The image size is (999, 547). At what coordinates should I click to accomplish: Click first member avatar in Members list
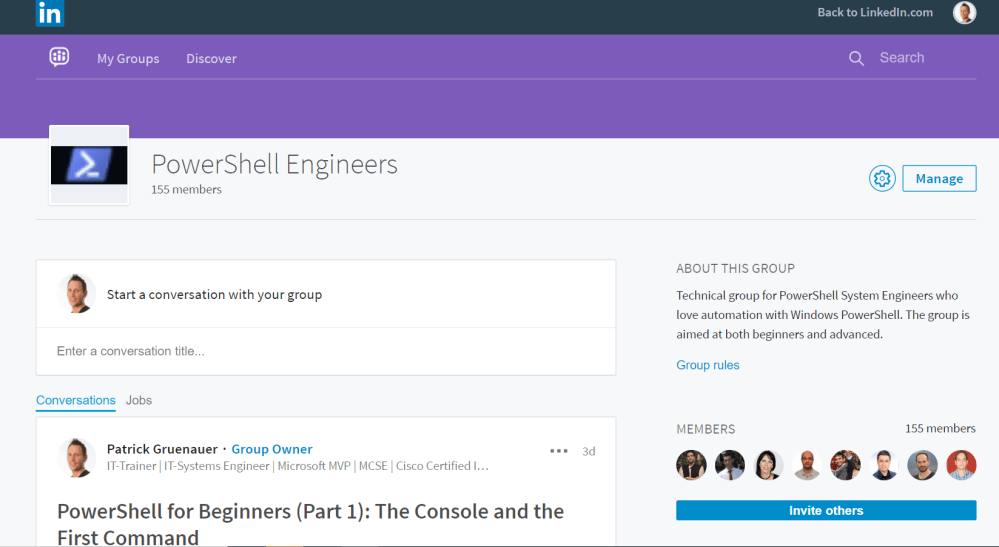point(691,465)
